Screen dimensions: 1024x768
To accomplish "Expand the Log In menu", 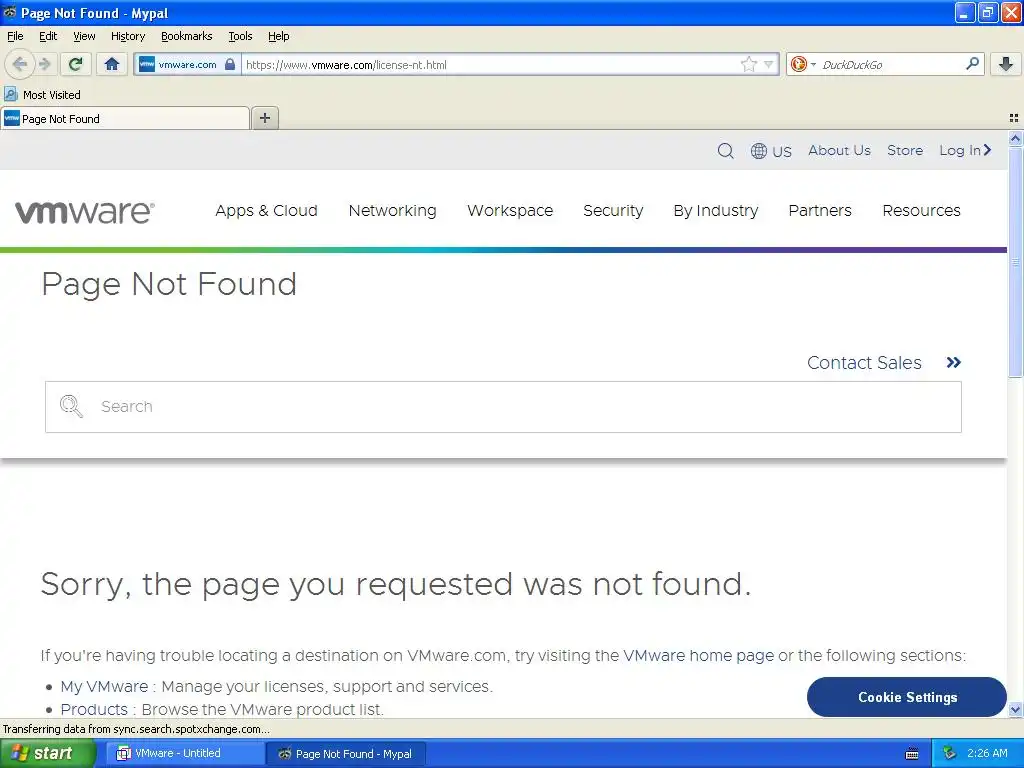I will [965, 150].
